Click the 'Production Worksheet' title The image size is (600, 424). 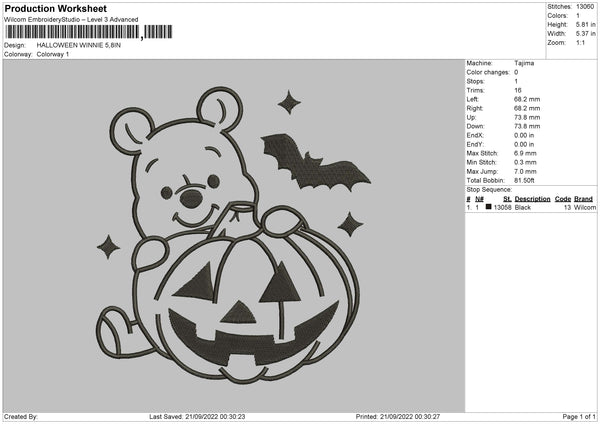tap(55, 8)
